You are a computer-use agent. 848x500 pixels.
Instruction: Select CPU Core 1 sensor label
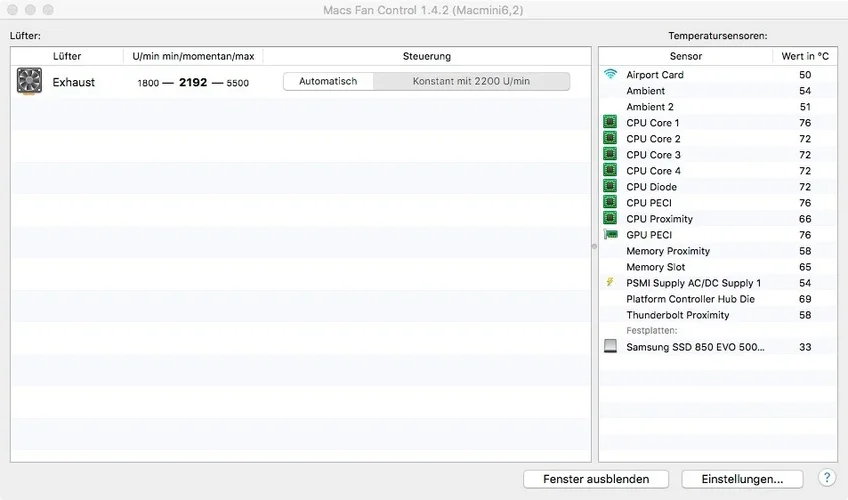pos(653,123)
